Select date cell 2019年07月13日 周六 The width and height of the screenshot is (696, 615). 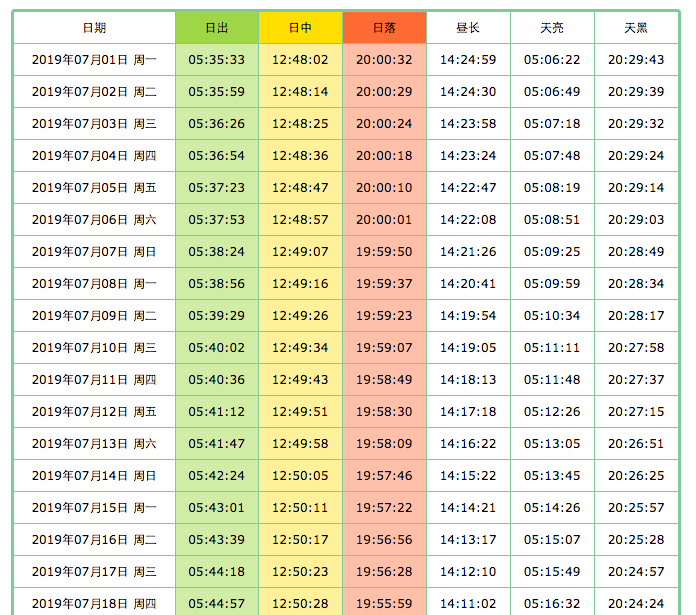[94, 444]
